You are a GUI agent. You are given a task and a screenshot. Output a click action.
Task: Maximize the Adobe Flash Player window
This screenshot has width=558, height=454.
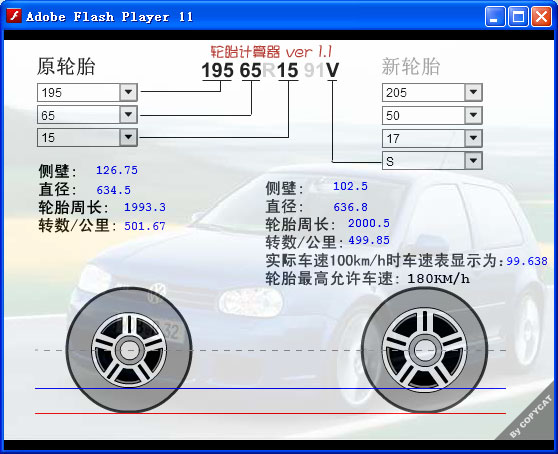click(x=518, y=17)
